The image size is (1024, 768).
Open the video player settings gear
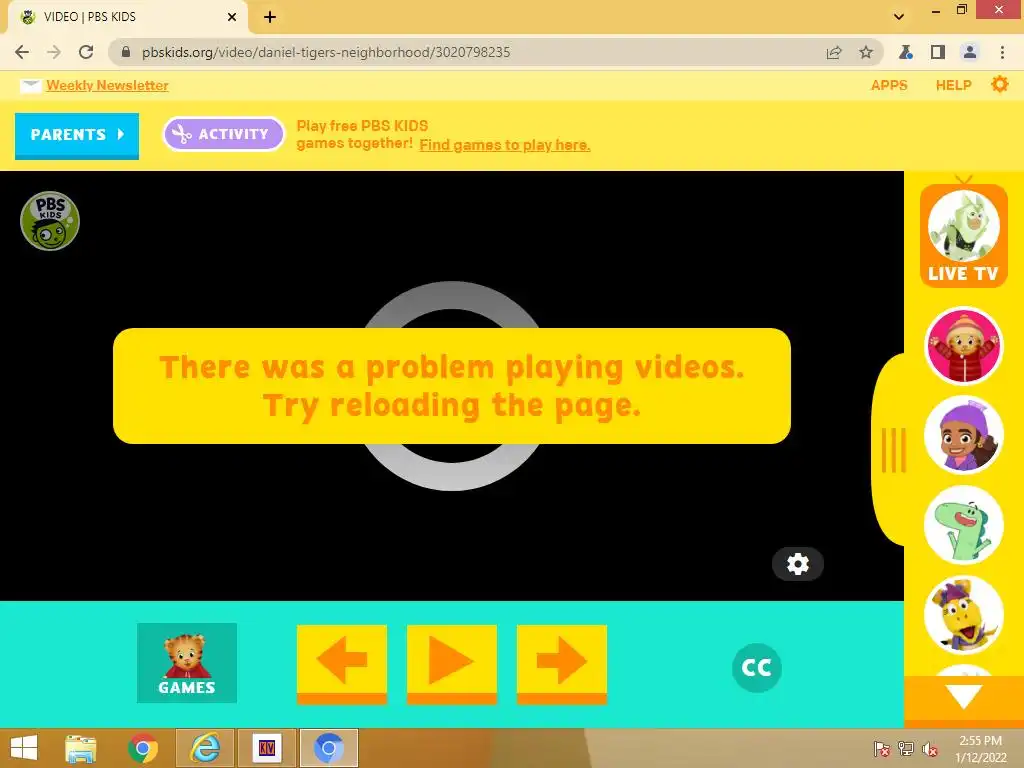click(797, 564)
